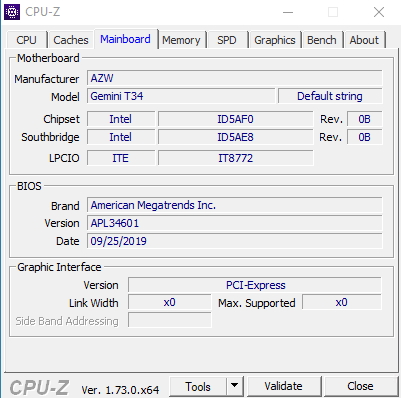Click the Max. Supported x0 field
The width and height of the screenshot is (401, 398).
click(x=342, y=302)
